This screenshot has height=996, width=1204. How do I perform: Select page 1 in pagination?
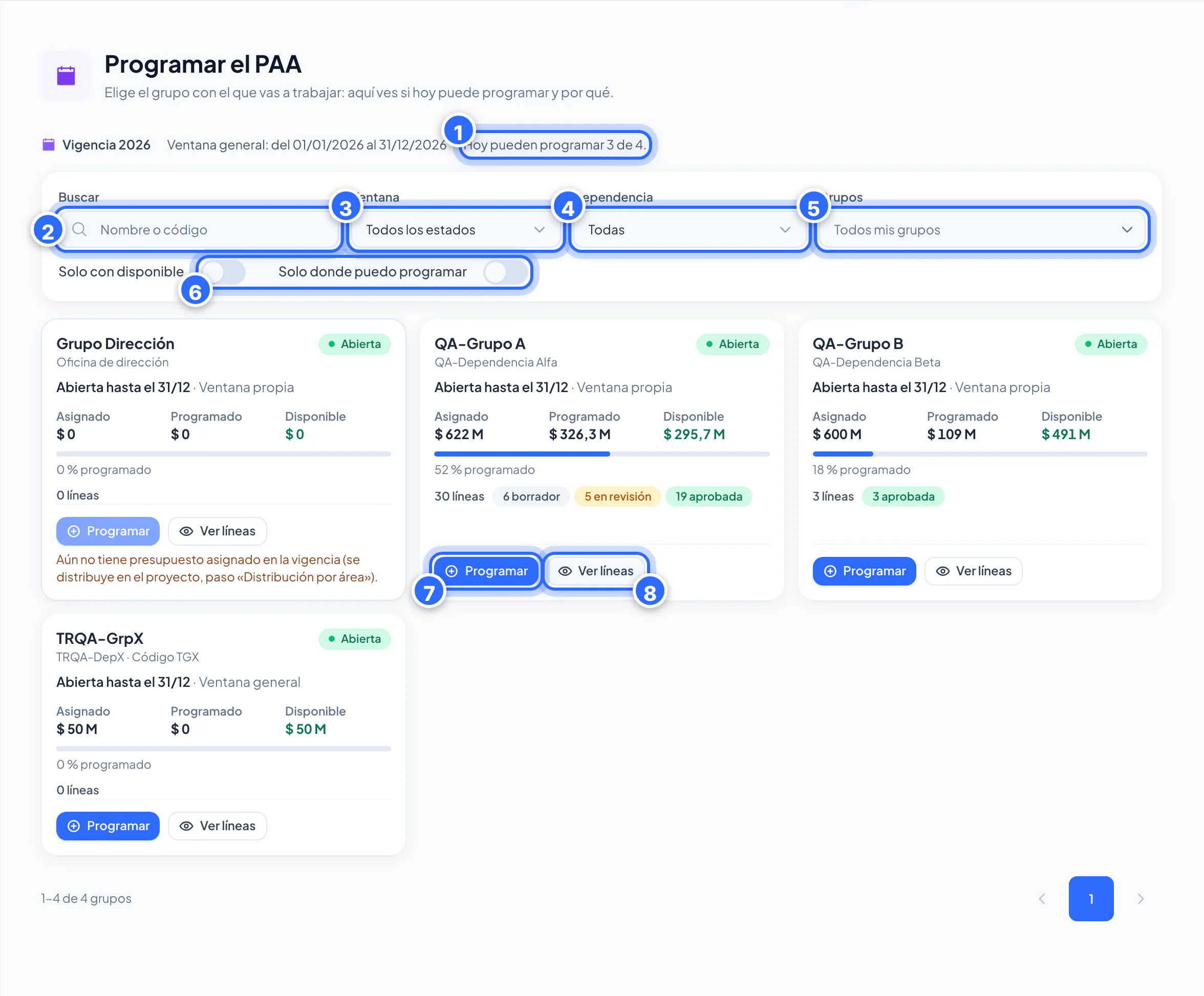click(x=1091, y=899)
